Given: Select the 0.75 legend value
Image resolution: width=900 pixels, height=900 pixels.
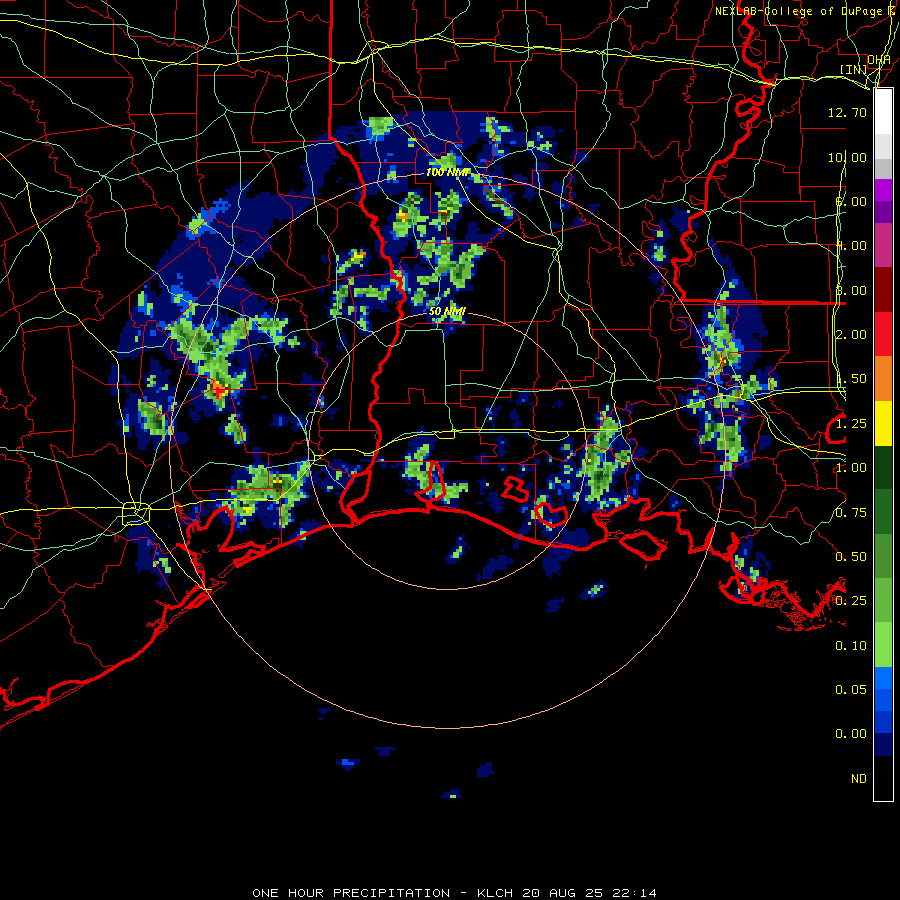Looking at the screenshot, I should click(x=851, y=513).
